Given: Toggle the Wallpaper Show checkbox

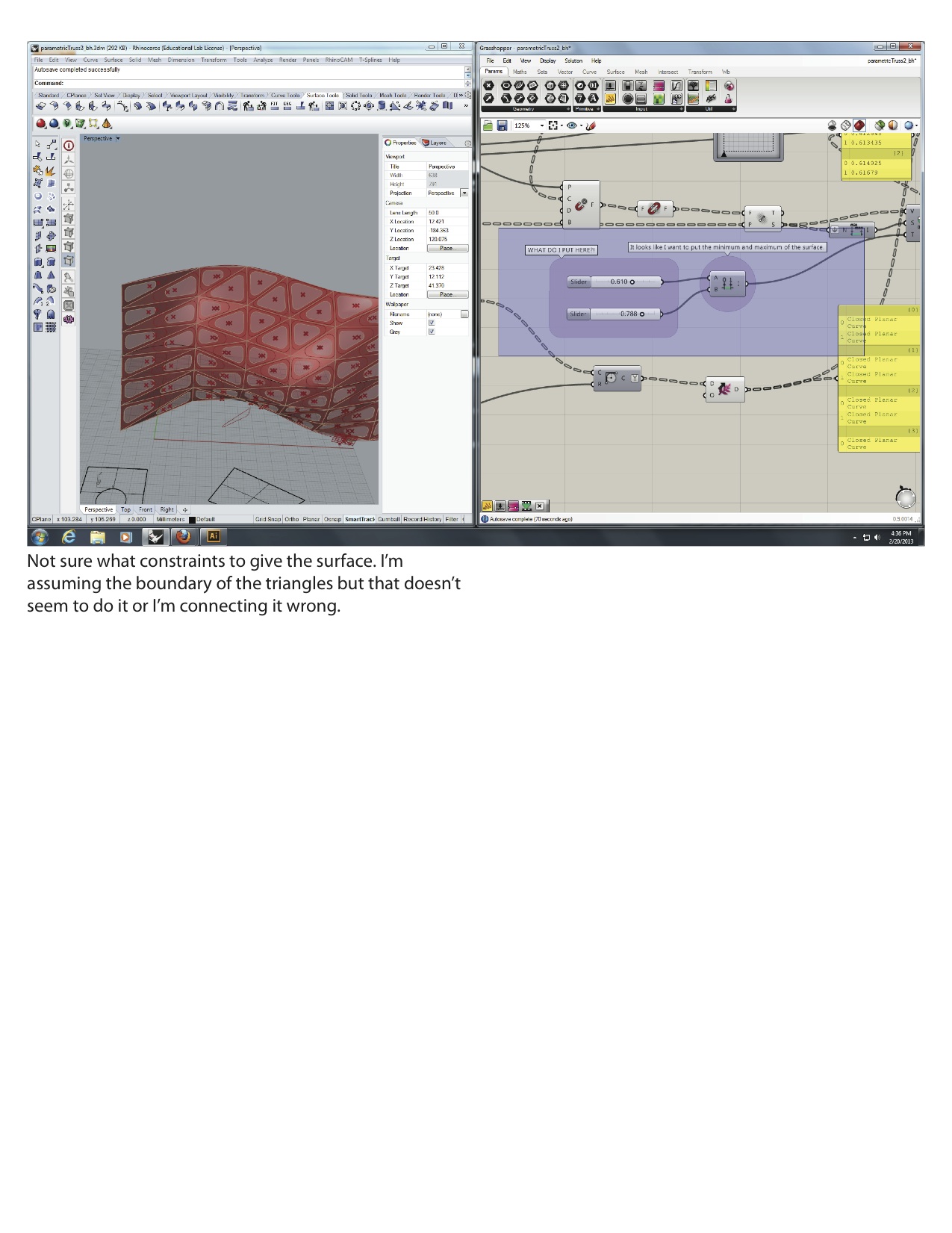Looking at the screenshot, I should pos(431,323).
